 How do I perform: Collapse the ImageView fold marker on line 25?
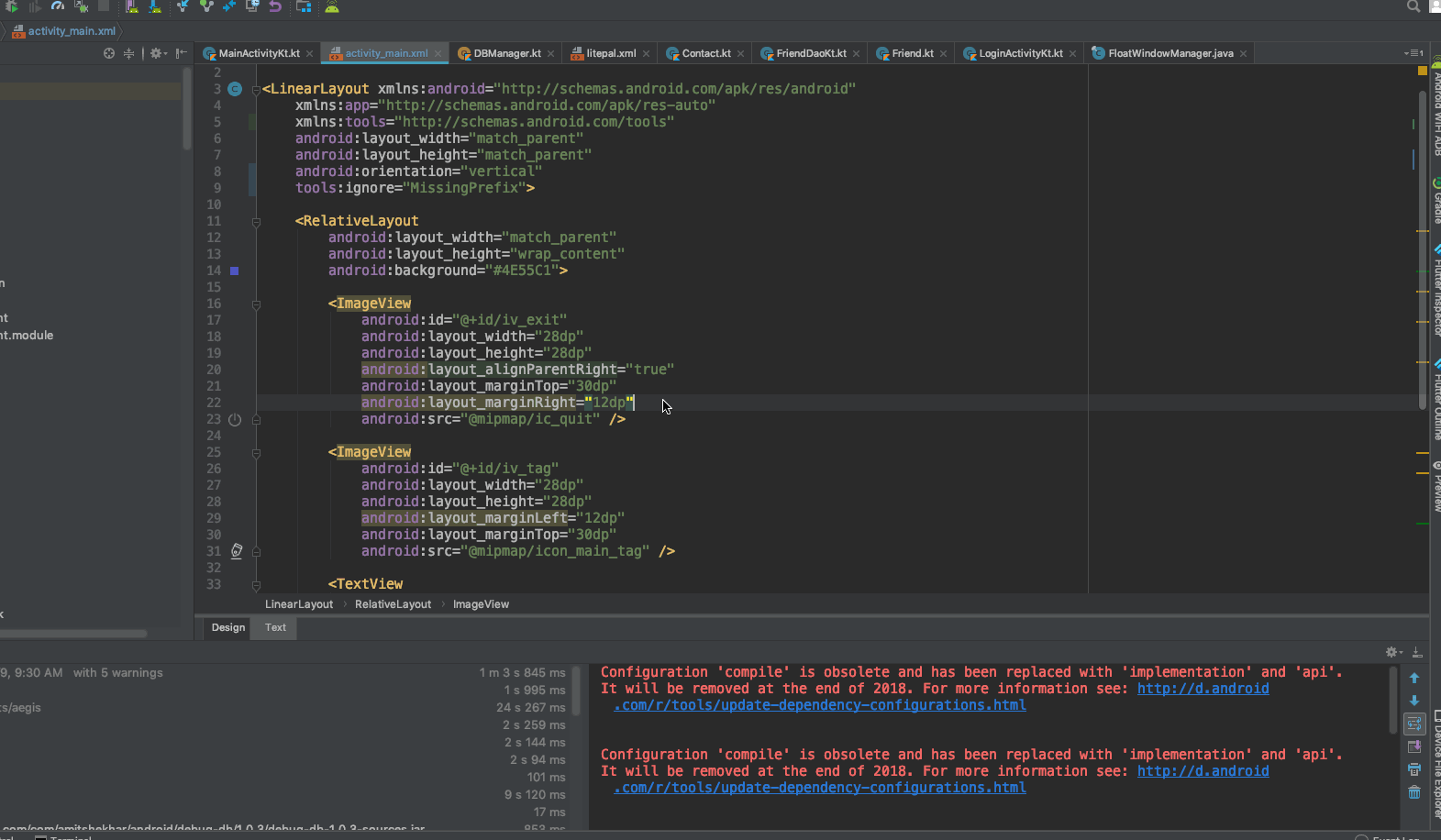coord(256,452)
